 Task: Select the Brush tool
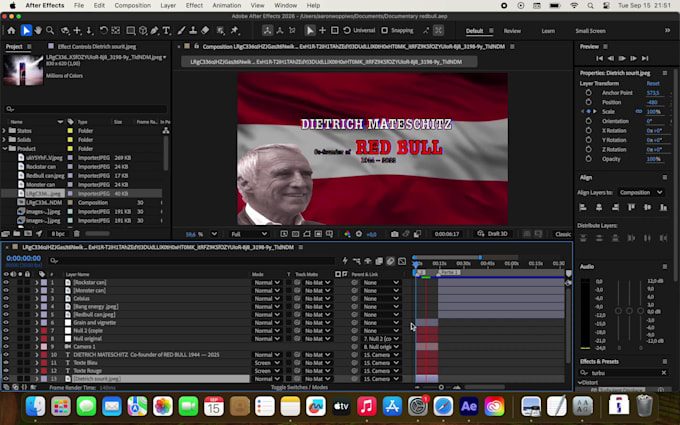[181, 30]
